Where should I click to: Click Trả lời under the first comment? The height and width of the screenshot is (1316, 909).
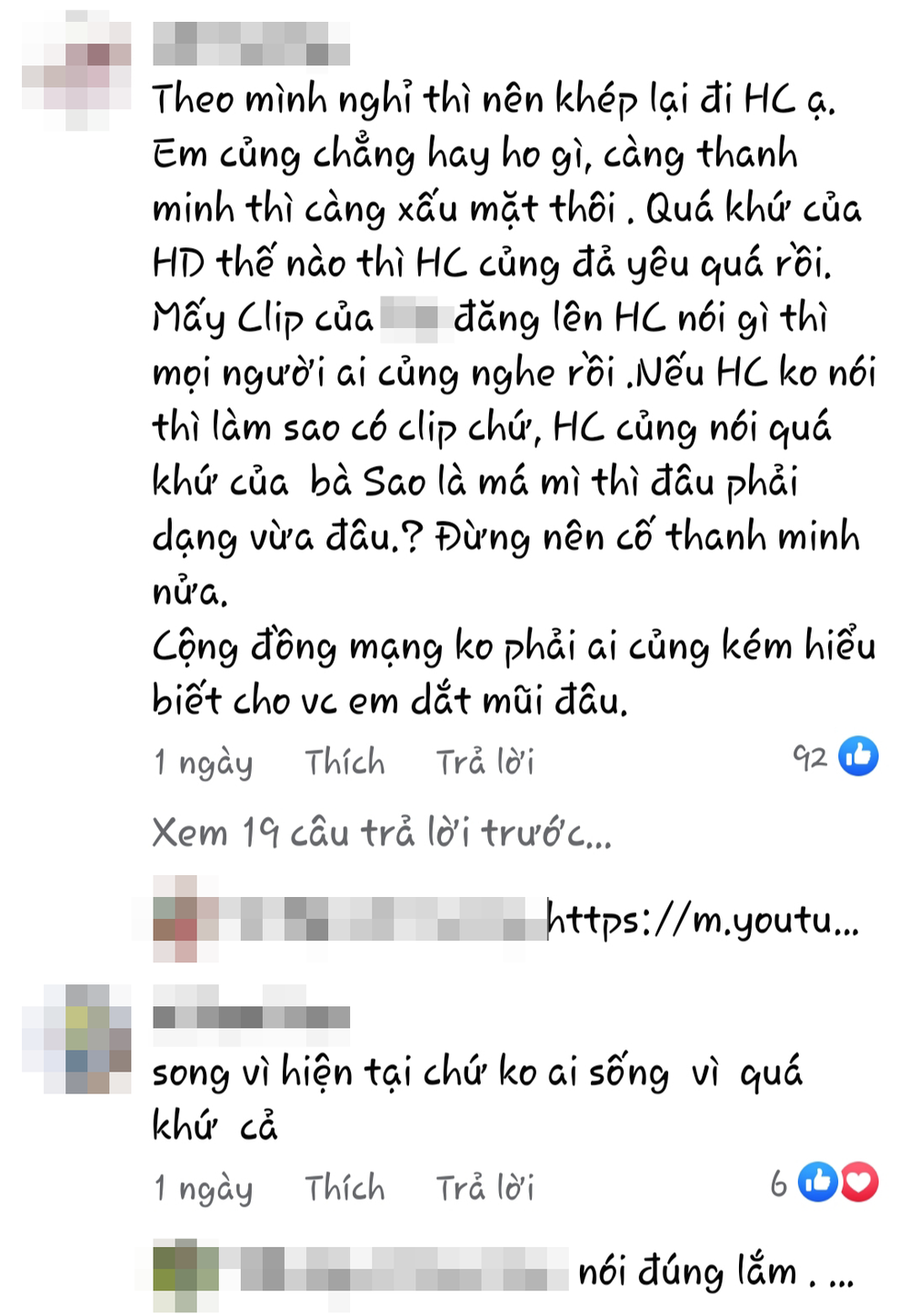point(484,762)
